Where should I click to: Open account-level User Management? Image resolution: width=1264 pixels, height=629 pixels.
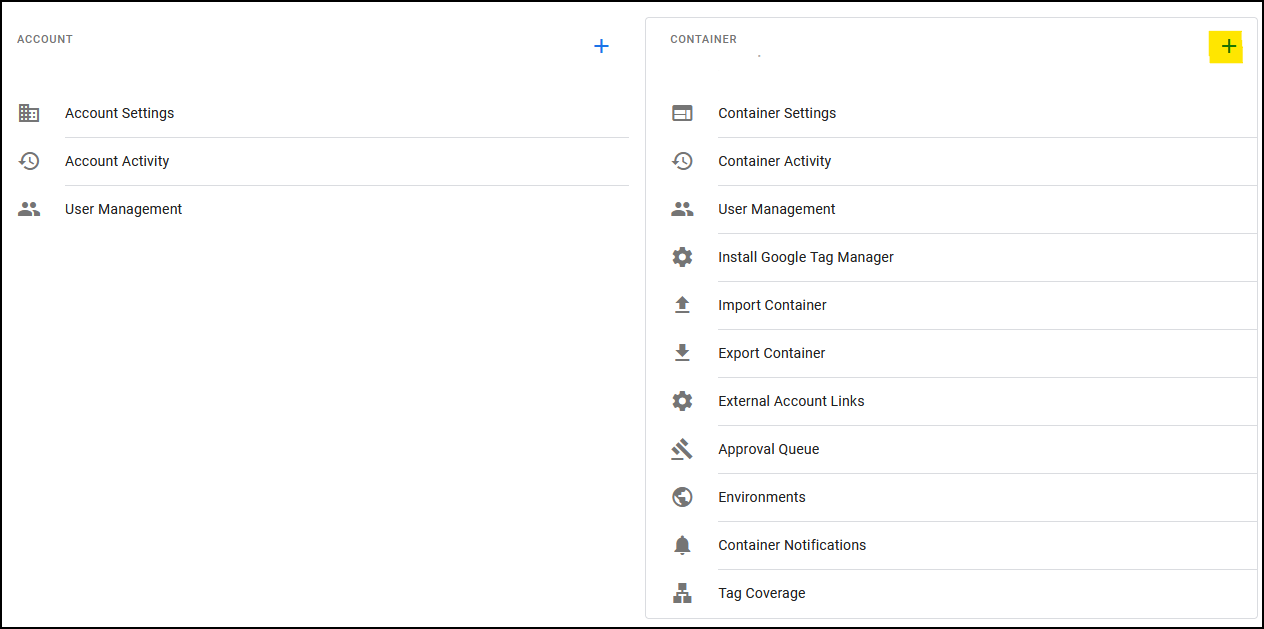[123, 209]
